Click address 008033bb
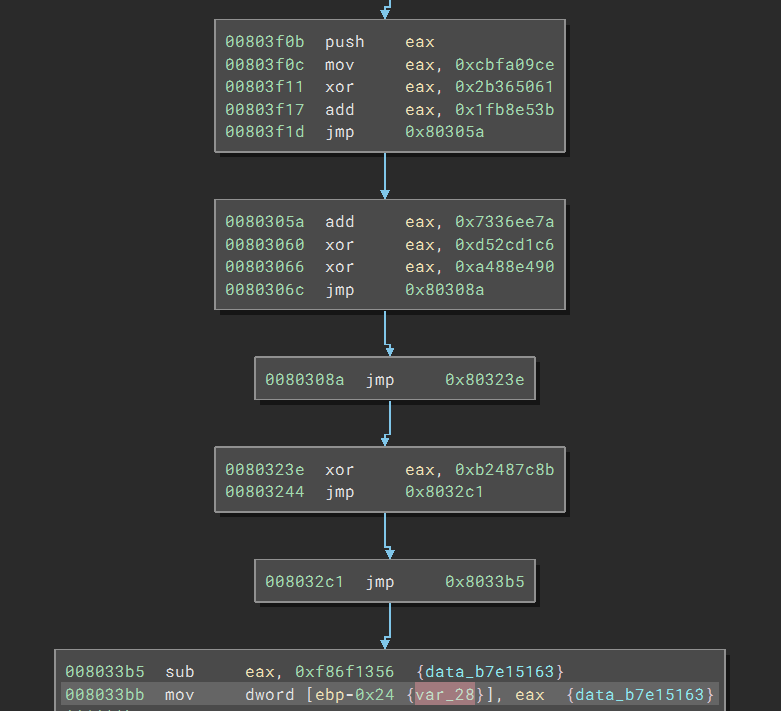Screen dimensions: 781x711 105,695
